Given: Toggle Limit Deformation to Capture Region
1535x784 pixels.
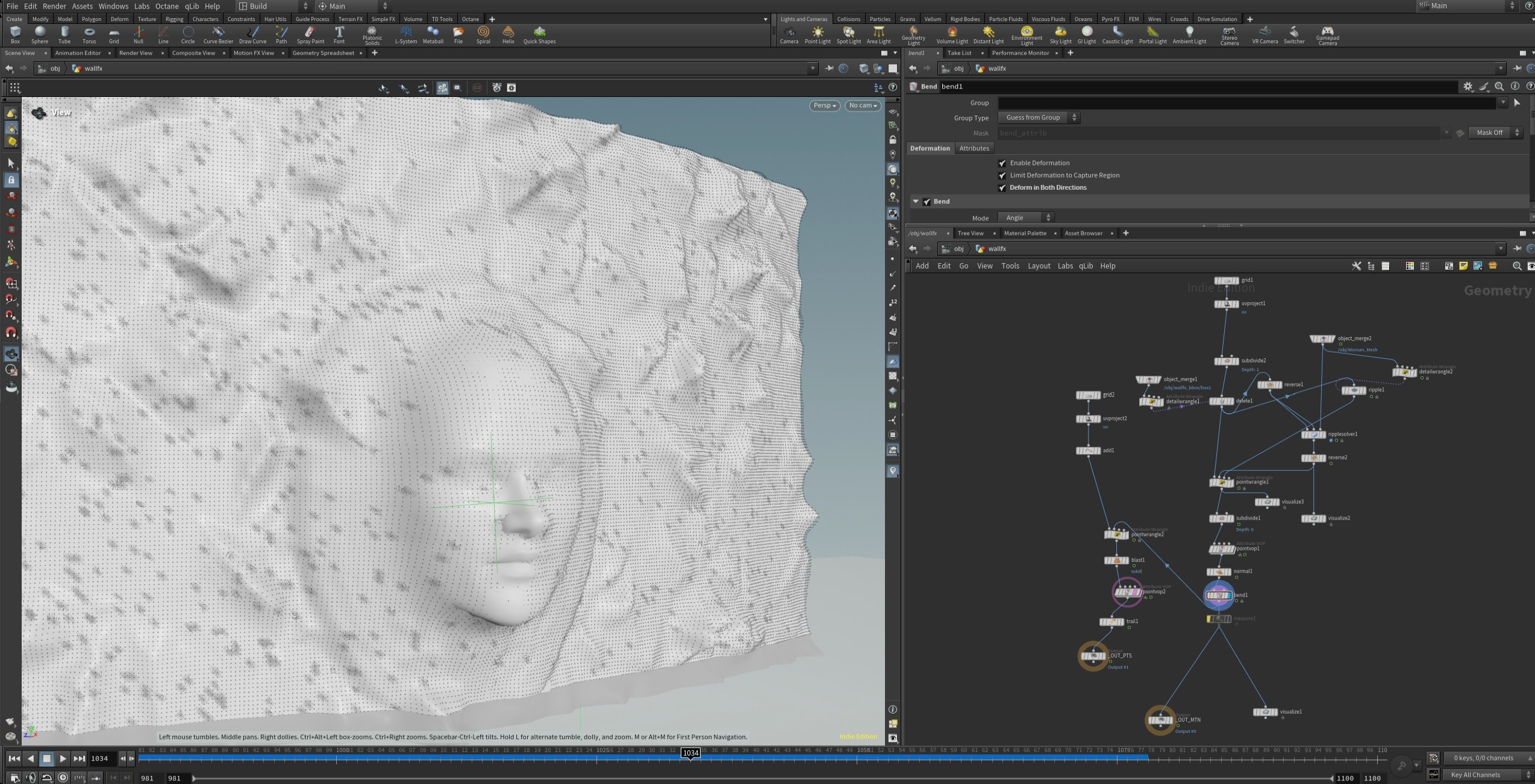Looking at the screenshot, I should tap(1002, 175).
